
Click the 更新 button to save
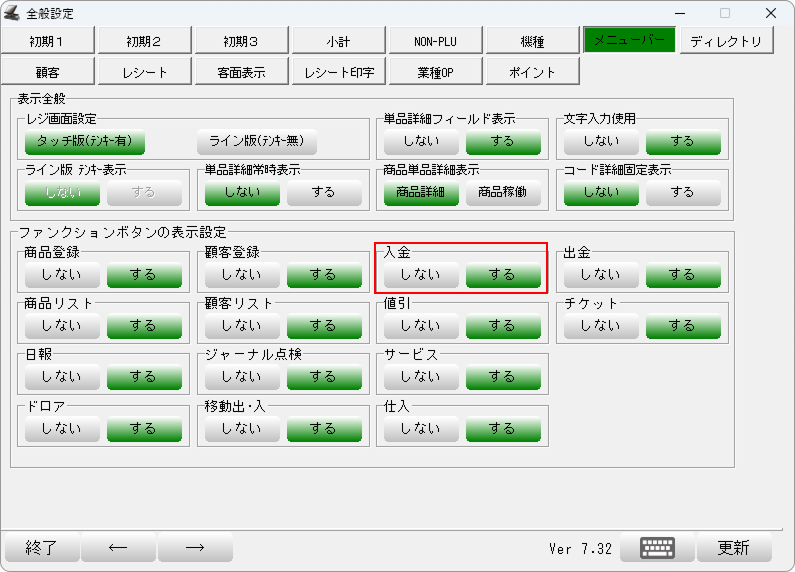[733, 548]
